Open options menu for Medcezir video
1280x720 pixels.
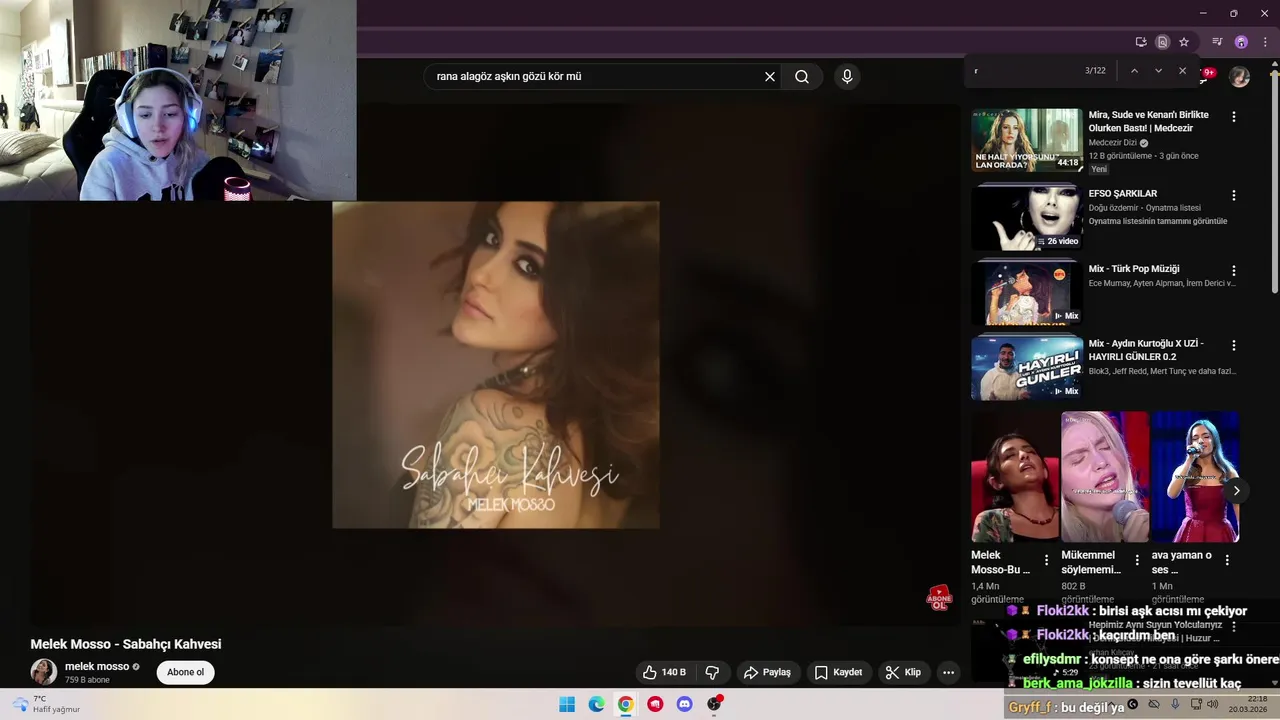pos(1234,117)
